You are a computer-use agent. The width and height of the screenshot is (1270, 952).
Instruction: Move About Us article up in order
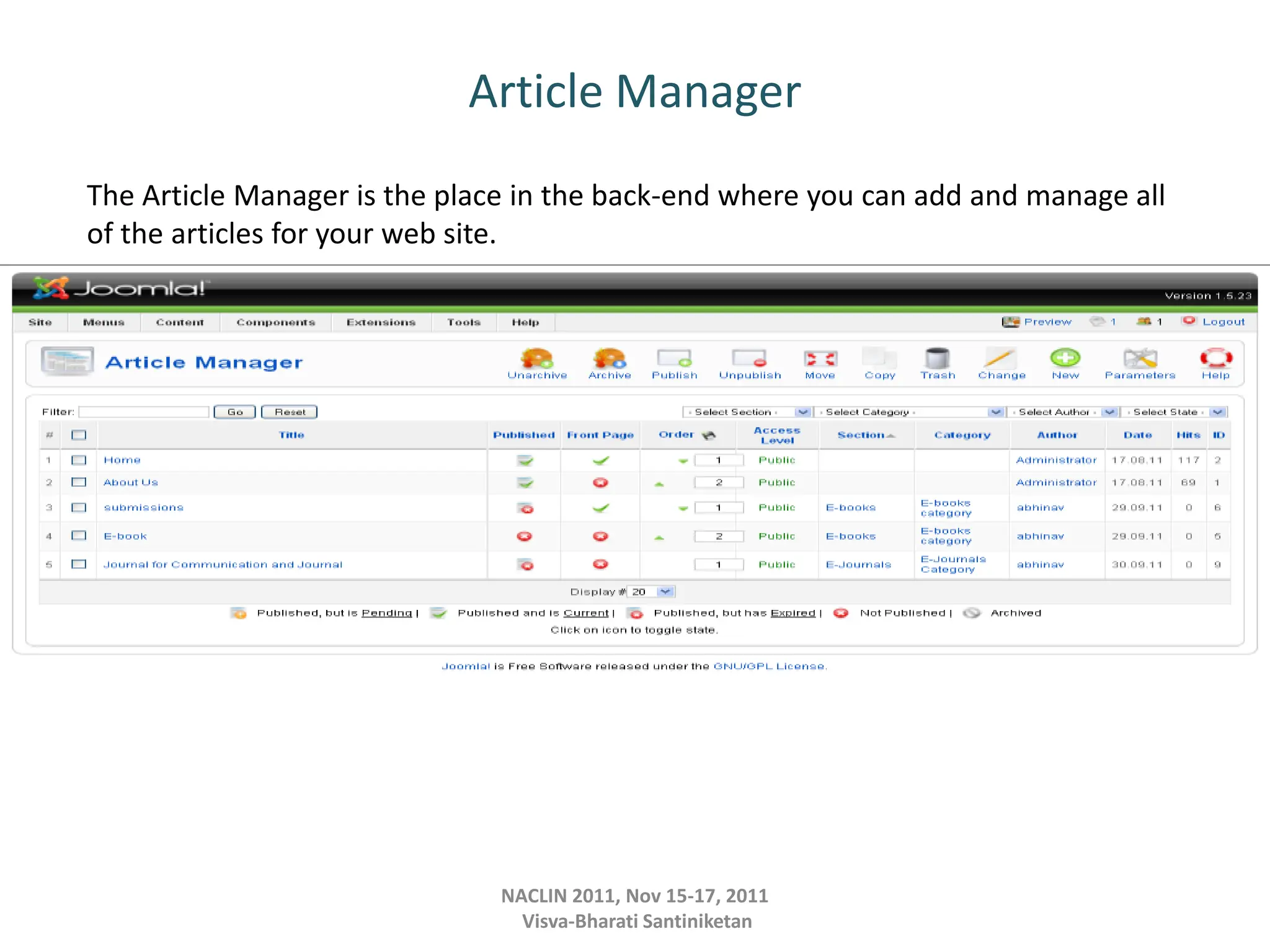pos(659,484)
